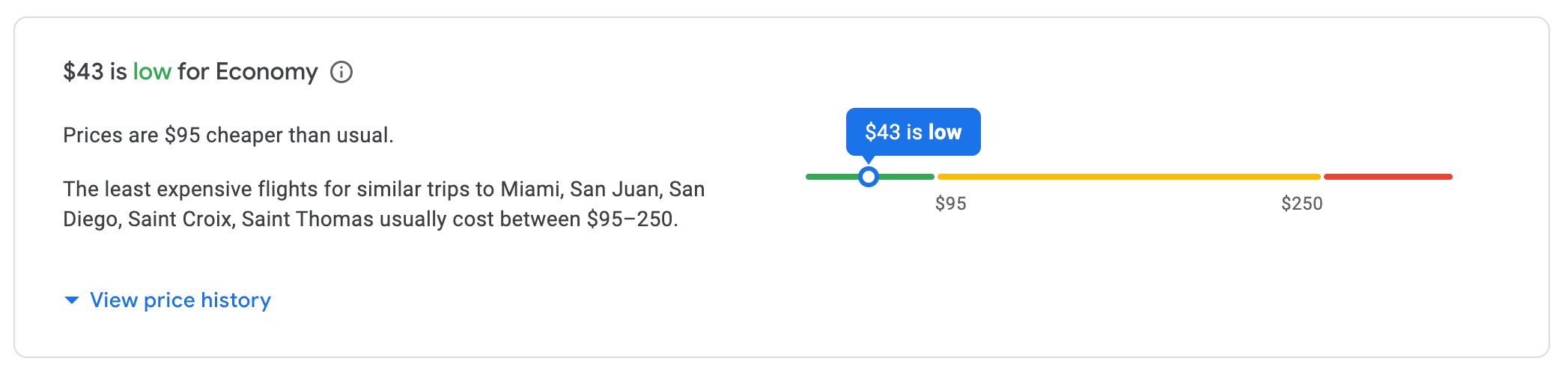Click the blue "$43 is low" tooltip bubble

(913, 132)
